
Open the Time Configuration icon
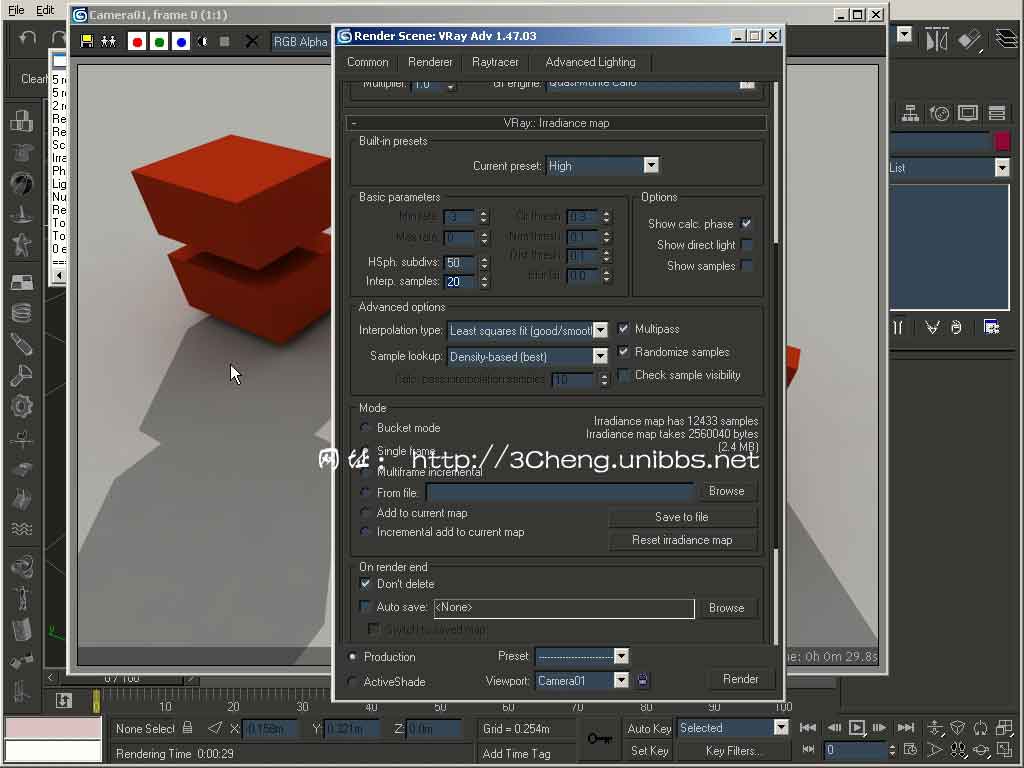click(910, 750)
